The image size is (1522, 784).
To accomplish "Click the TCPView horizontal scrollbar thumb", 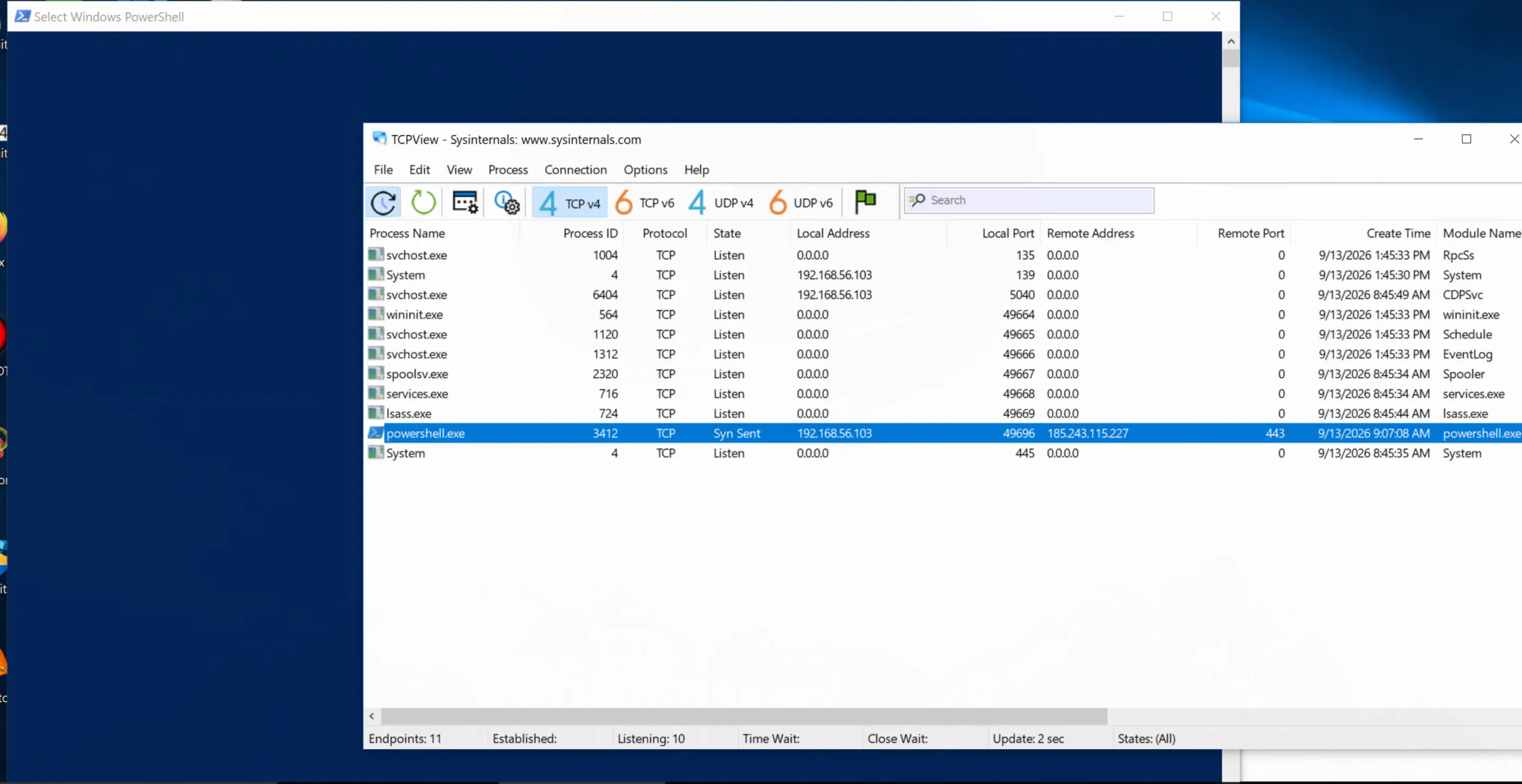I will [744, 716].
